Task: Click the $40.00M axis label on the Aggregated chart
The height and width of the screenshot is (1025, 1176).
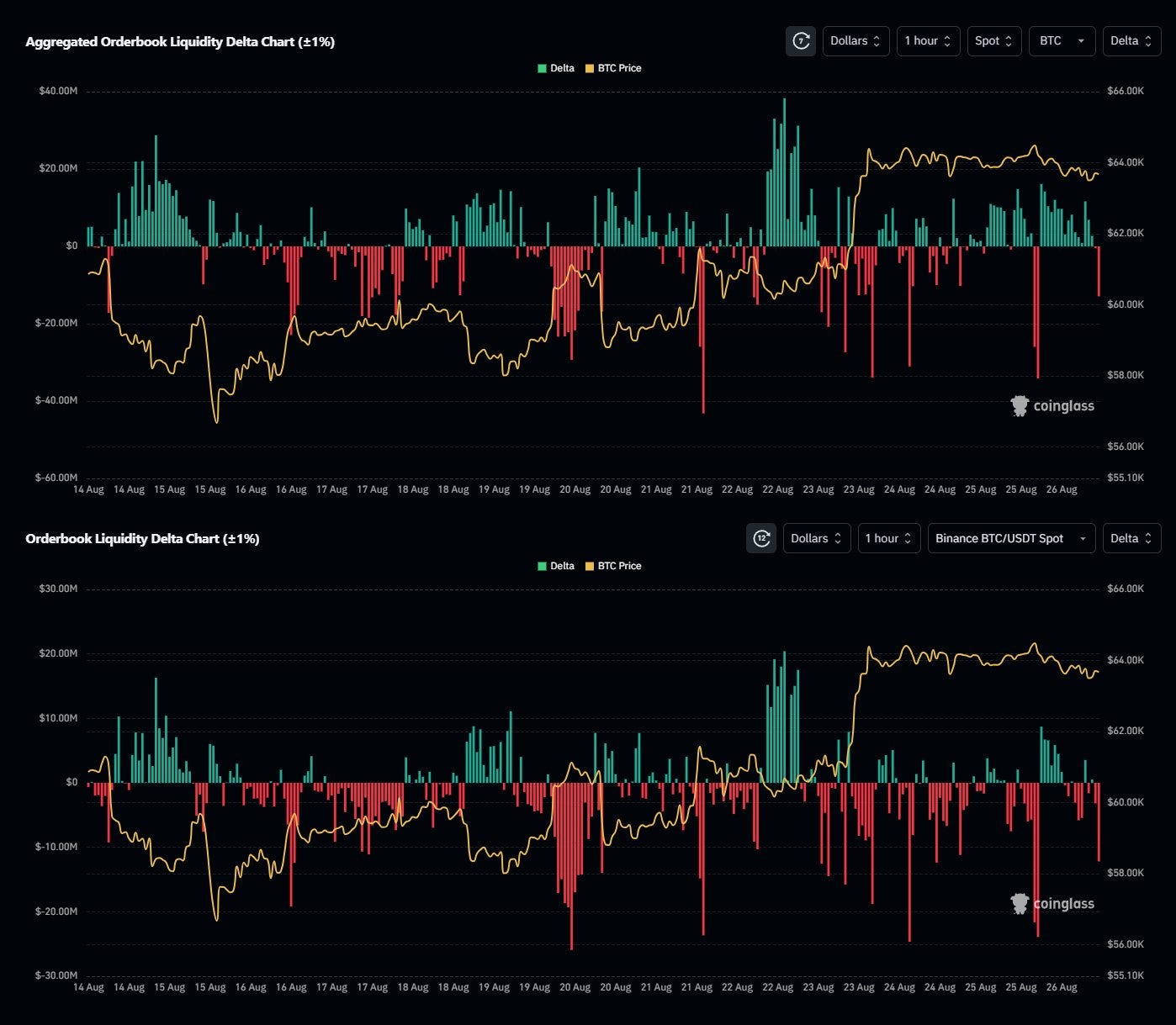Action: (x=58, y=91)
